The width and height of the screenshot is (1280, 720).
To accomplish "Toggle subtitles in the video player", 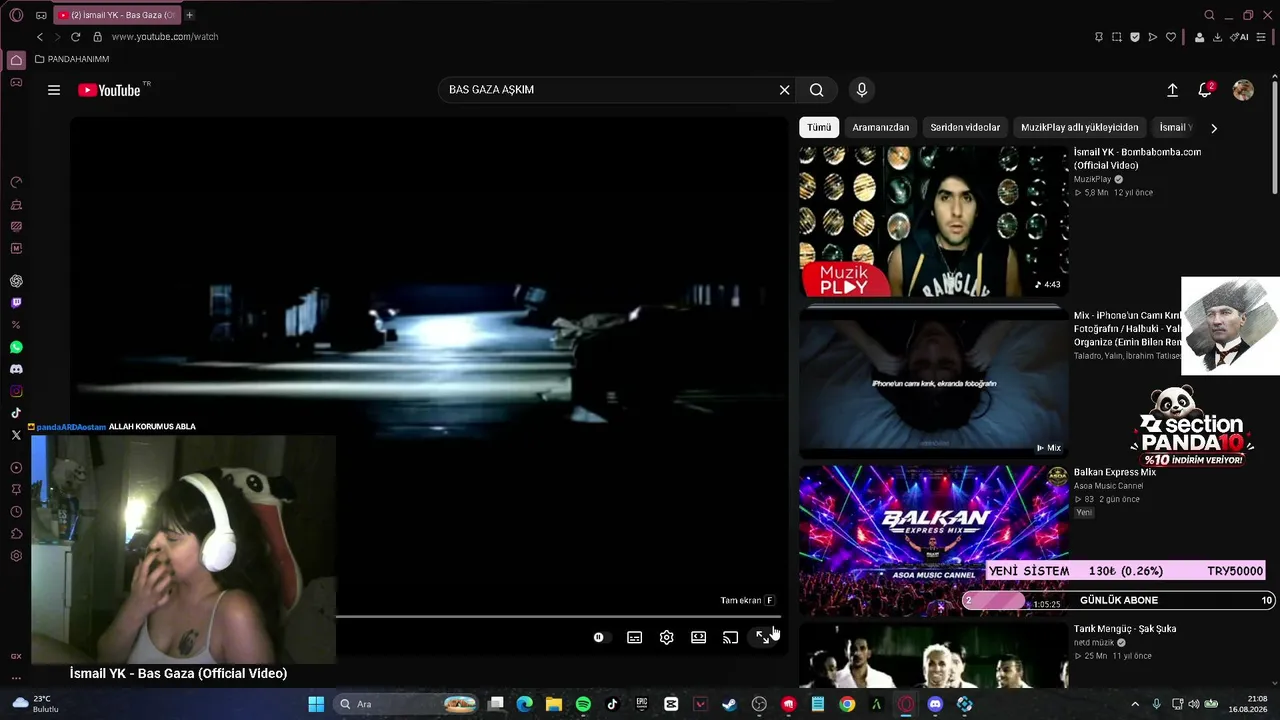I will (x=634, y=637).
